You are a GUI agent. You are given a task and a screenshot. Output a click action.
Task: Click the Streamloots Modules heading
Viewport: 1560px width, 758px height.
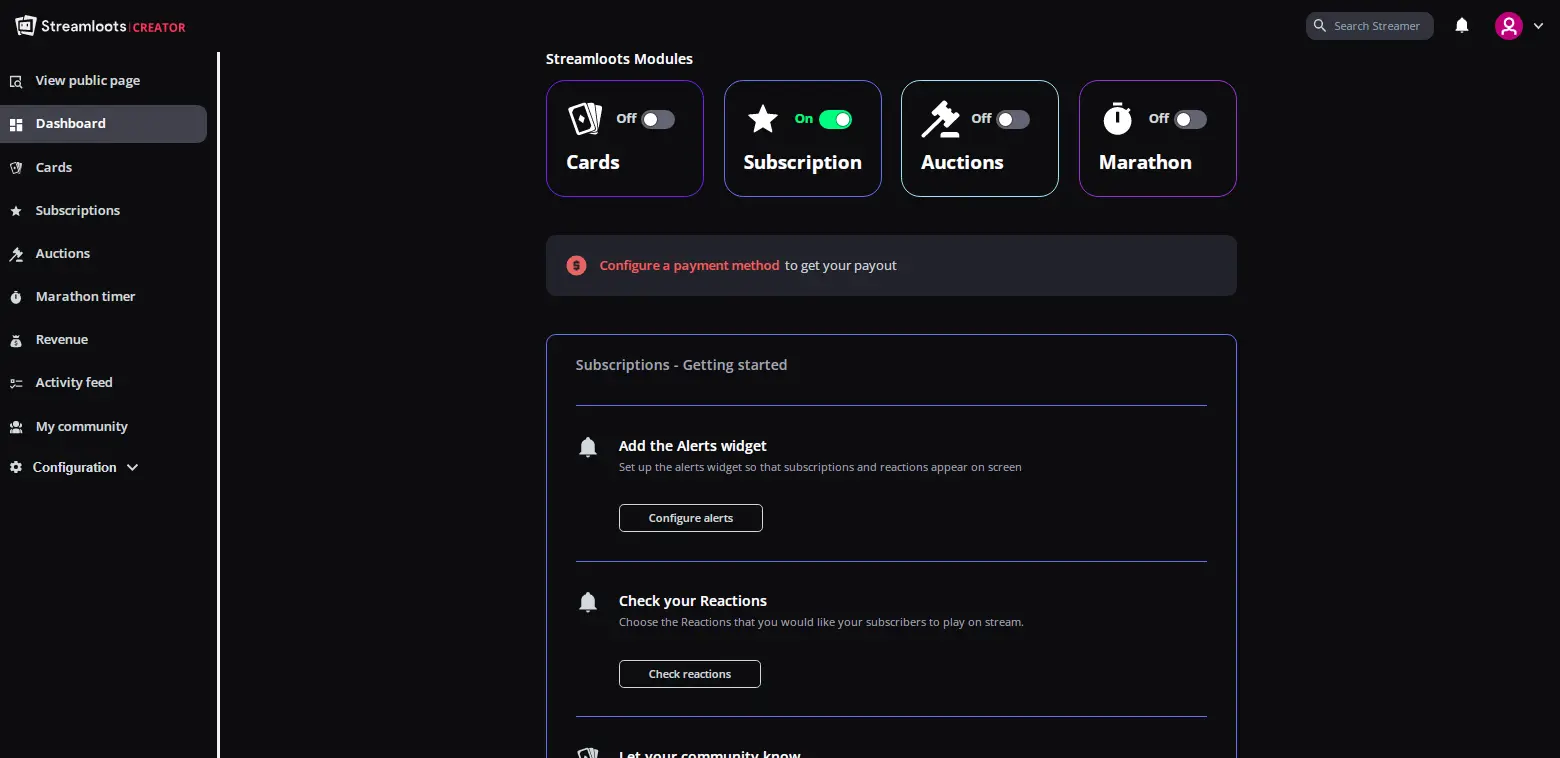(x=619, y=59)
